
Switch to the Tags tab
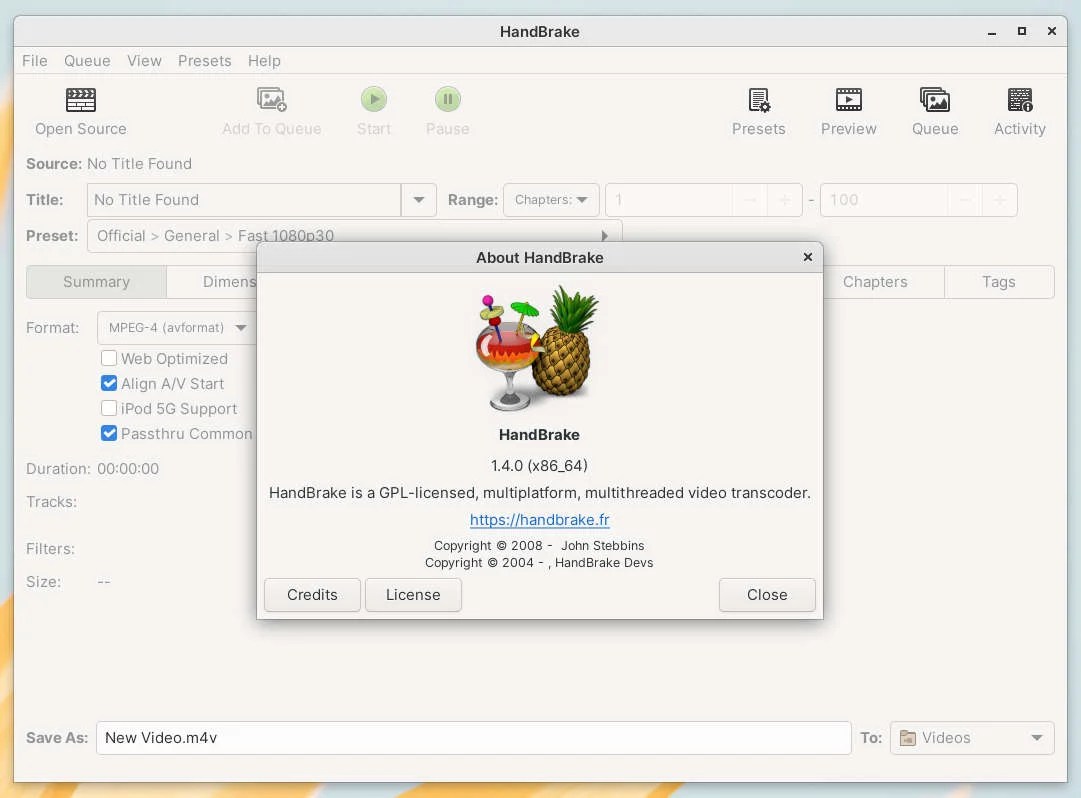coord(998,282)
